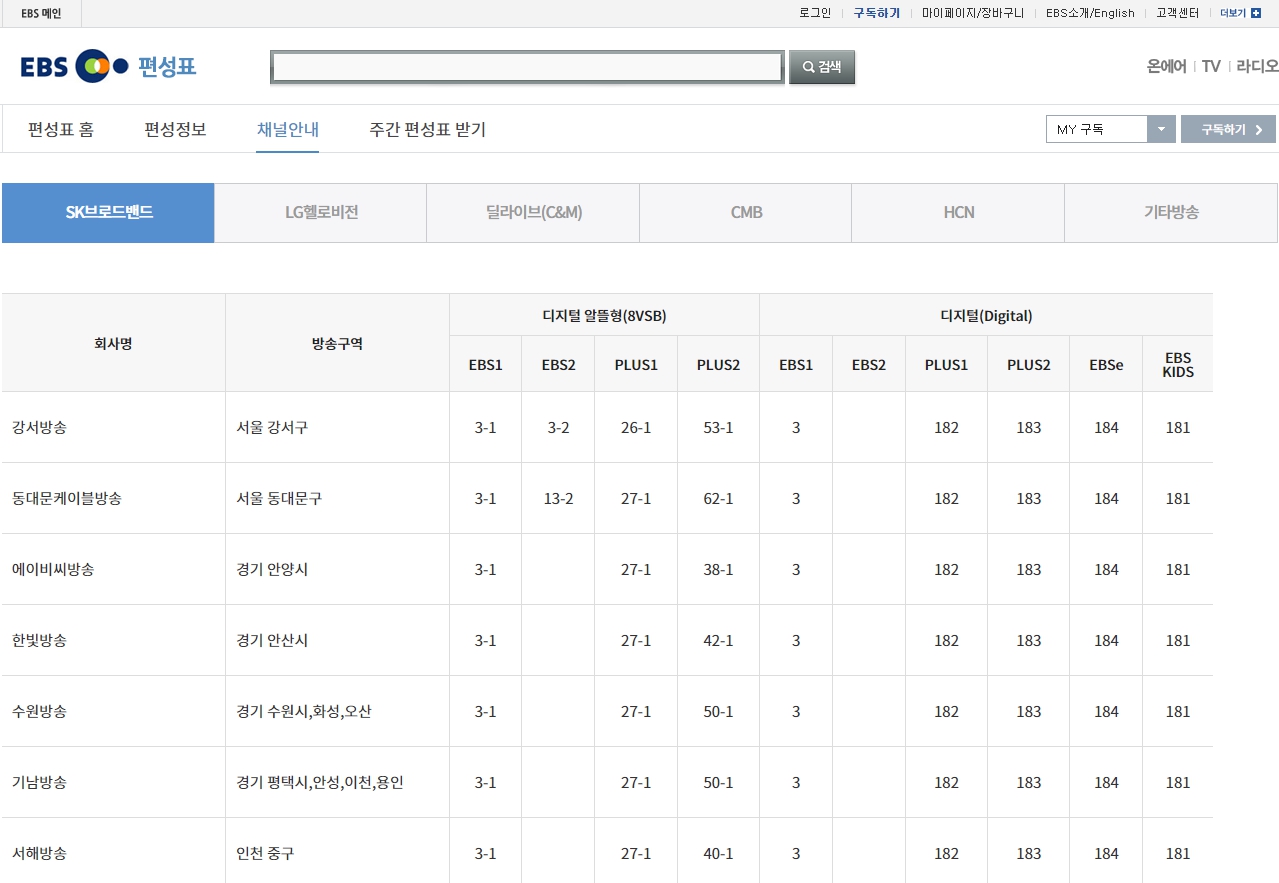The image size is (1279, 883).
Task: Click the 38-1 PLUS2 value
Action: click(718, 570)
